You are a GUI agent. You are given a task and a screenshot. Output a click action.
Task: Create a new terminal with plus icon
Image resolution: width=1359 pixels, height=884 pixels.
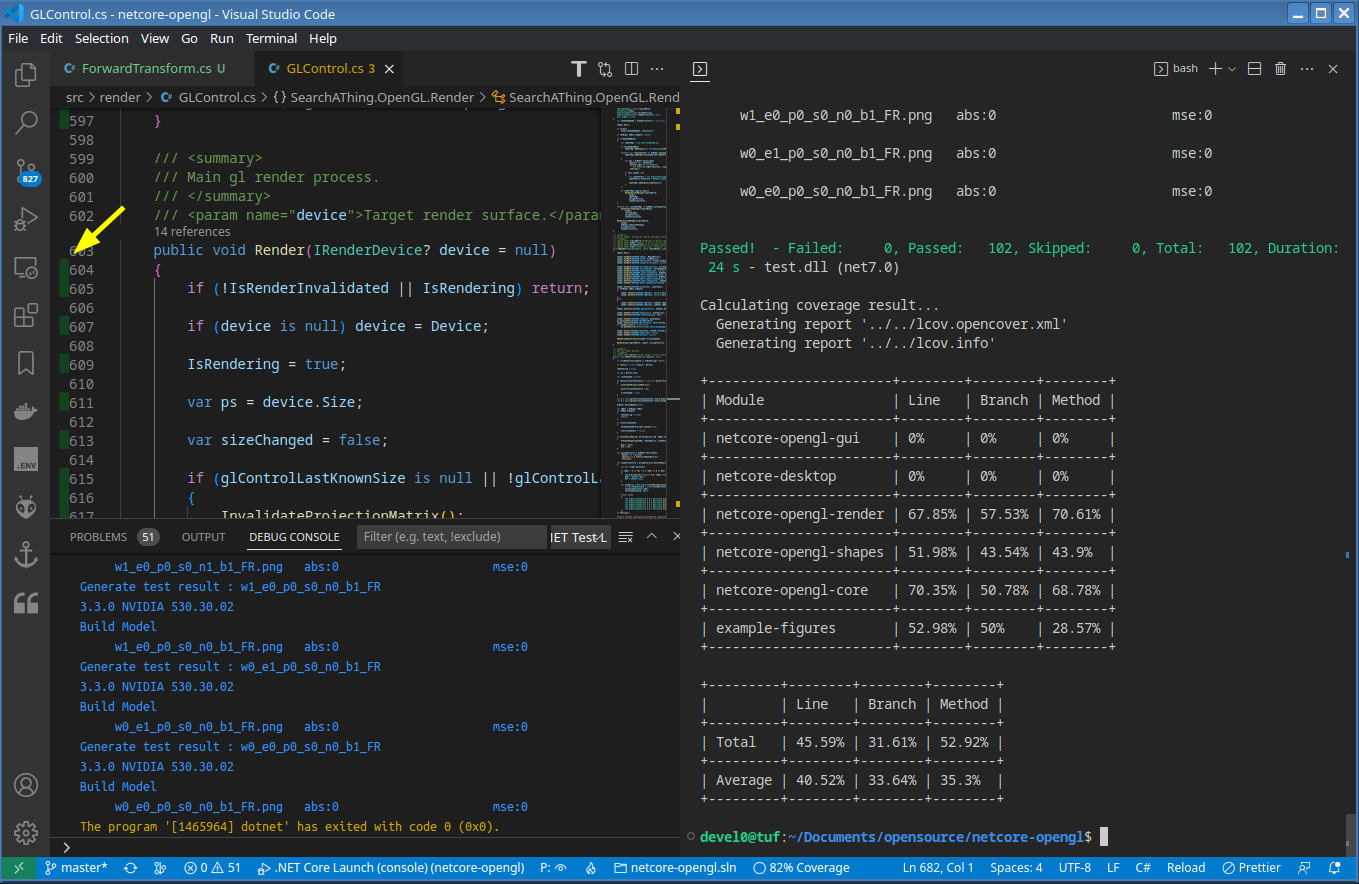(1215, 69)
